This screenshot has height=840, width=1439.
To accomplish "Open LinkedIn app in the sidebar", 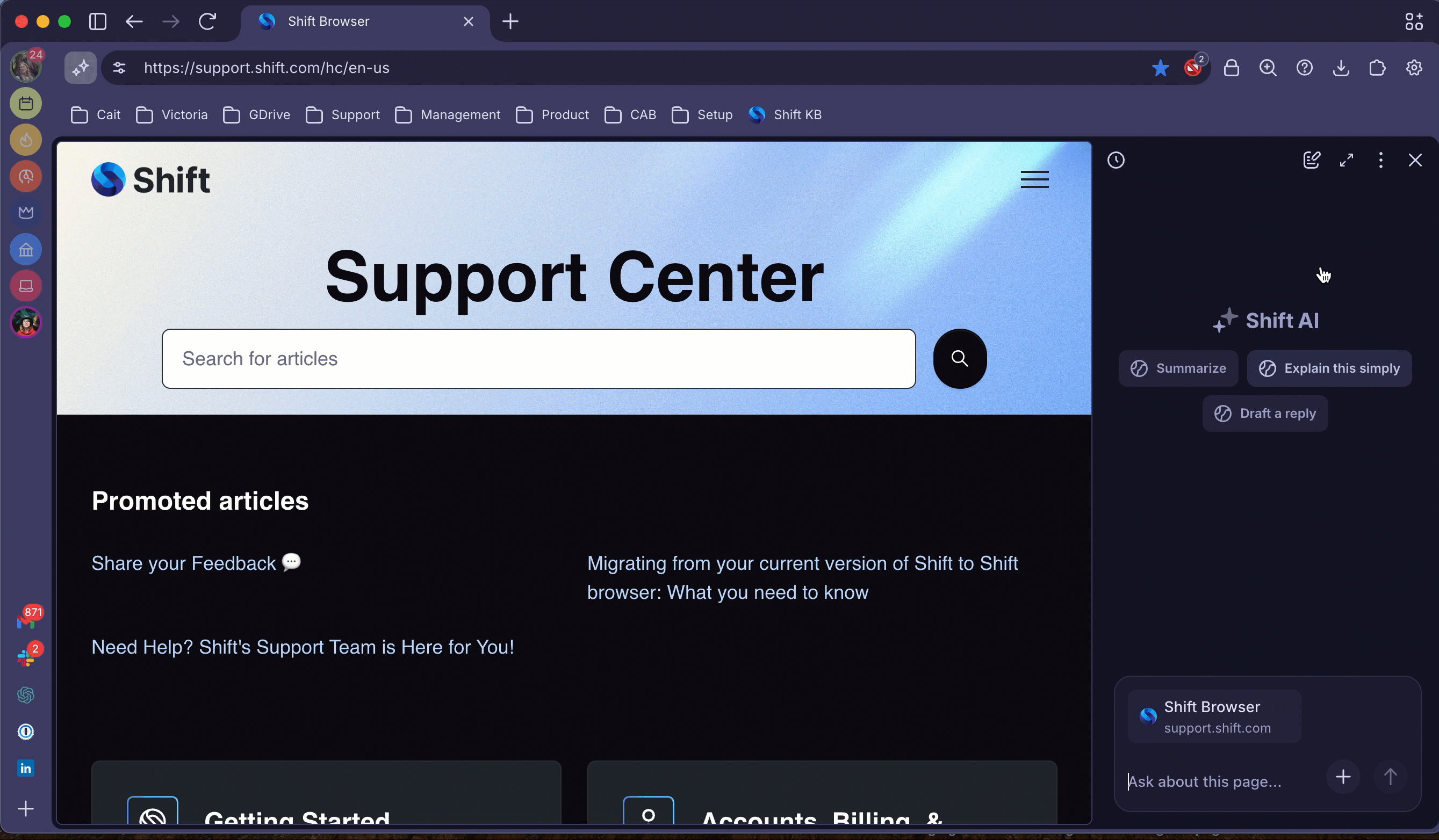I will click(26, 768).
